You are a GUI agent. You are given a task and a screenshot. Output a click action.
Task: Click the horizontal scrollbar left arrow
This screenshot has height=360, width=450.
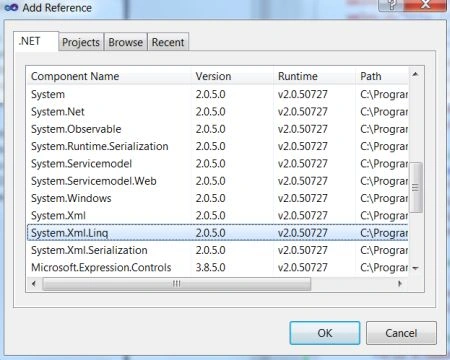pyautogui.click(x=34, y=284)
